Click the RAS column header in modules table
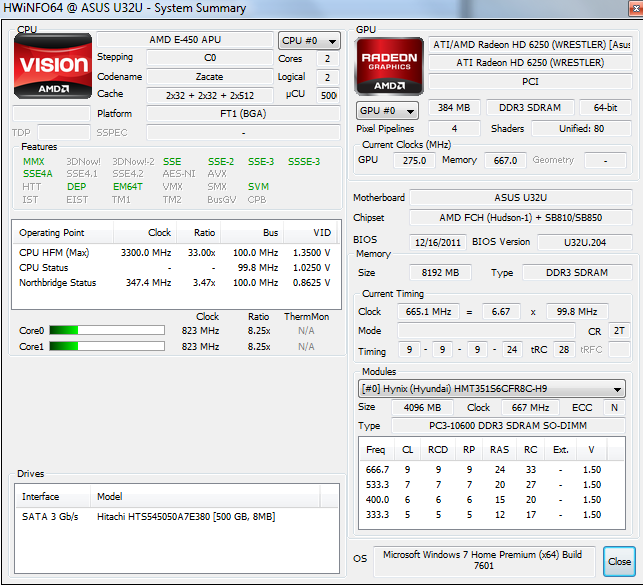Image resolution: width=643 pixels, height=585 pixels. (499, 450)
